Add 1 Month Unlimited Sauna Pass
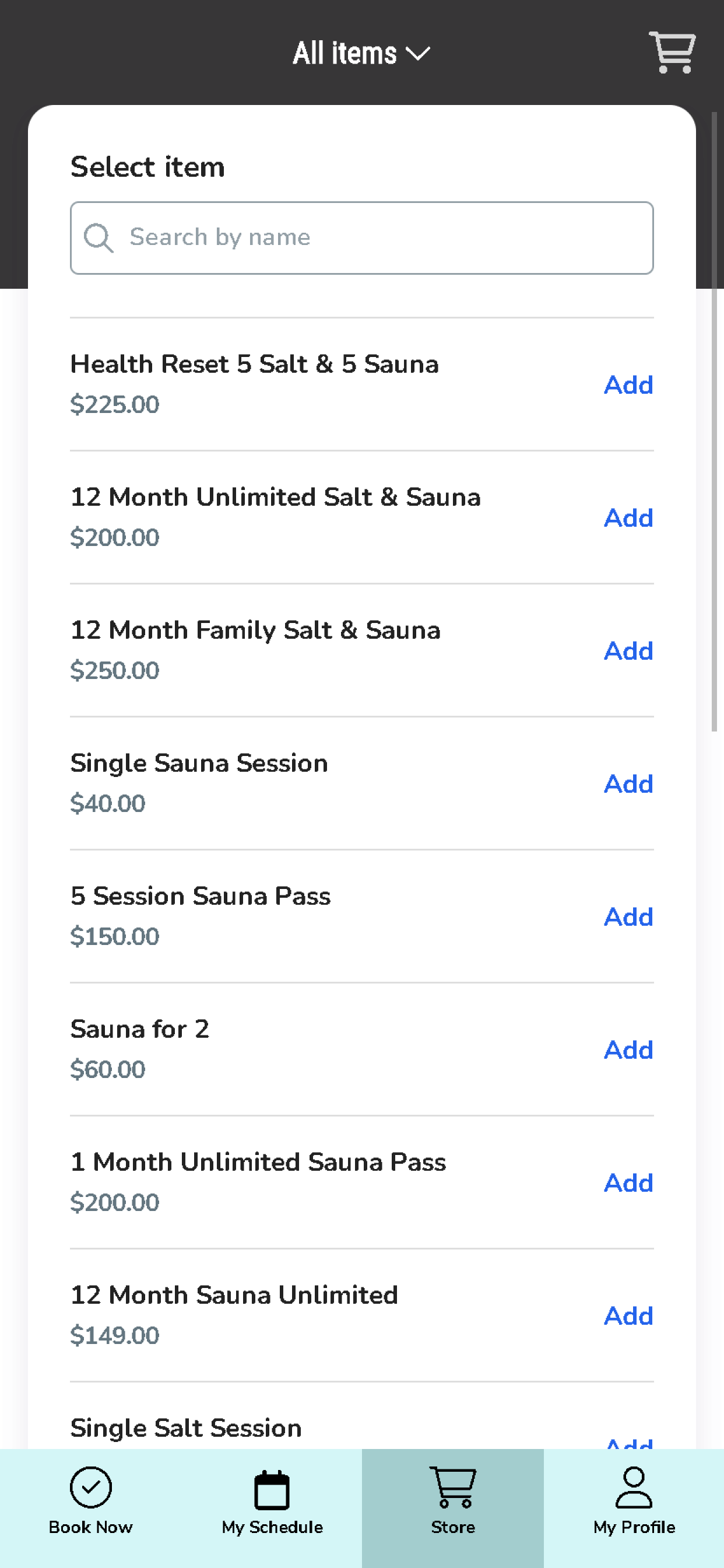This screenshot has width=724, height=1568. 628,1182
